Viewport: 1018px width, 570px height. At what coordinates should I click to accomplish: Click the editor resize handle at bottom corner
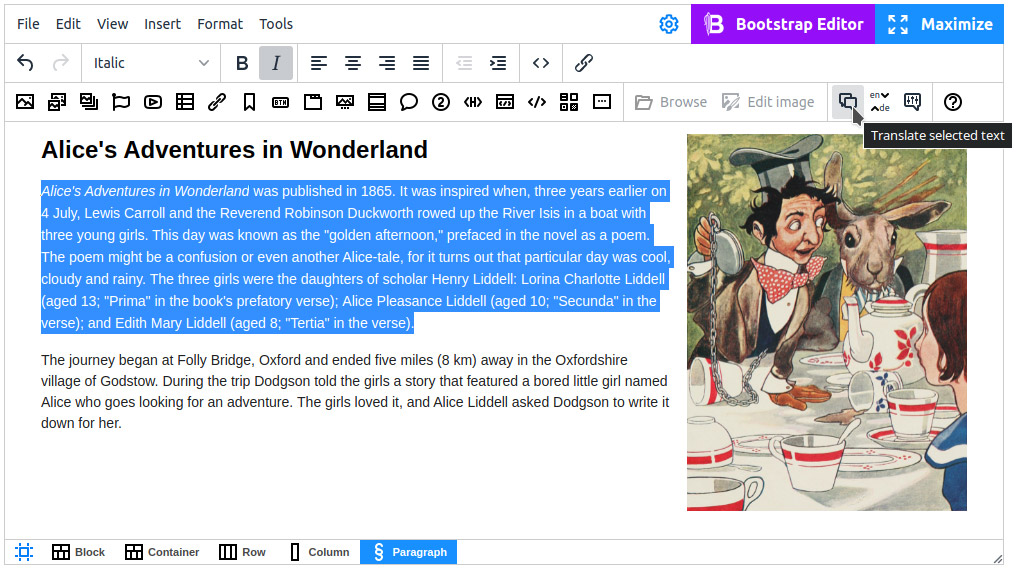(997, 558)
